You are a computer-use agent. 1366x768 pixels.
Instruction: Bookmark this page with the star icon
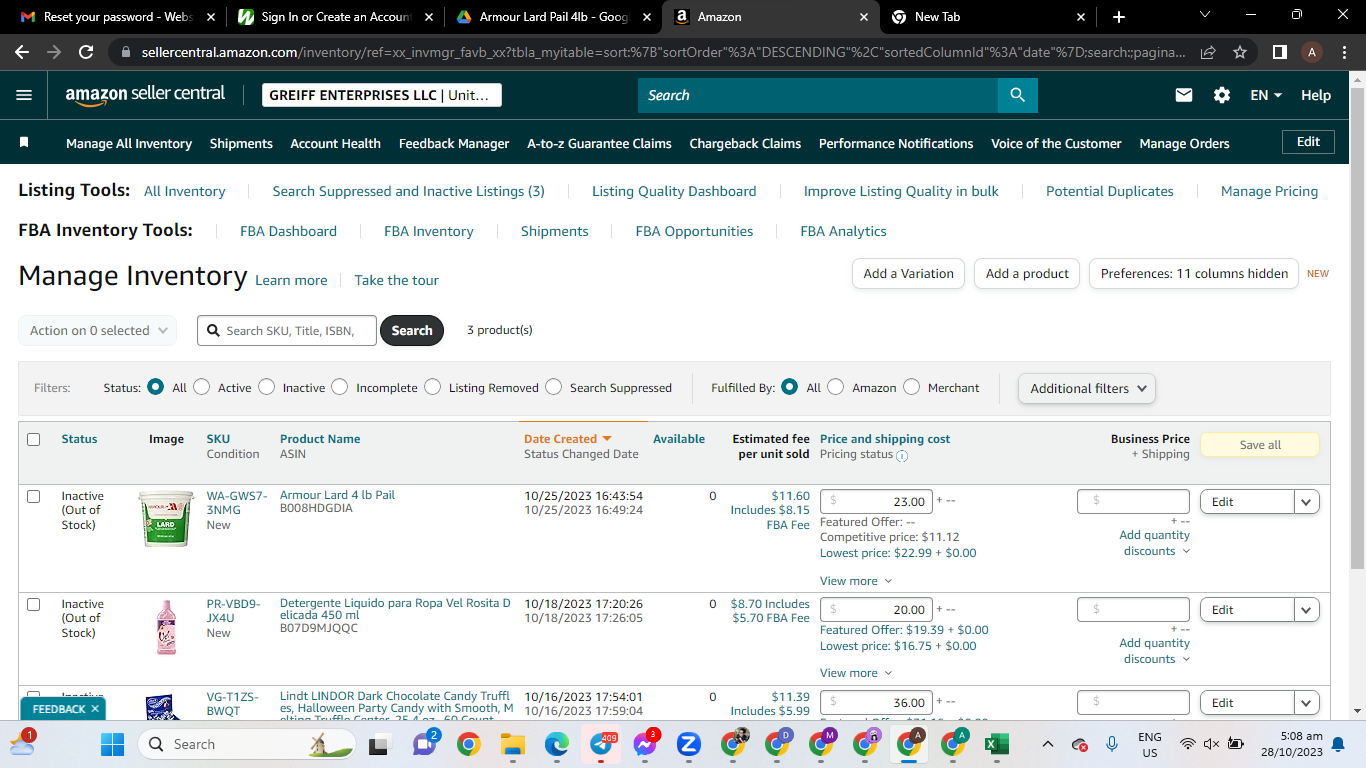pos(1240,52)
